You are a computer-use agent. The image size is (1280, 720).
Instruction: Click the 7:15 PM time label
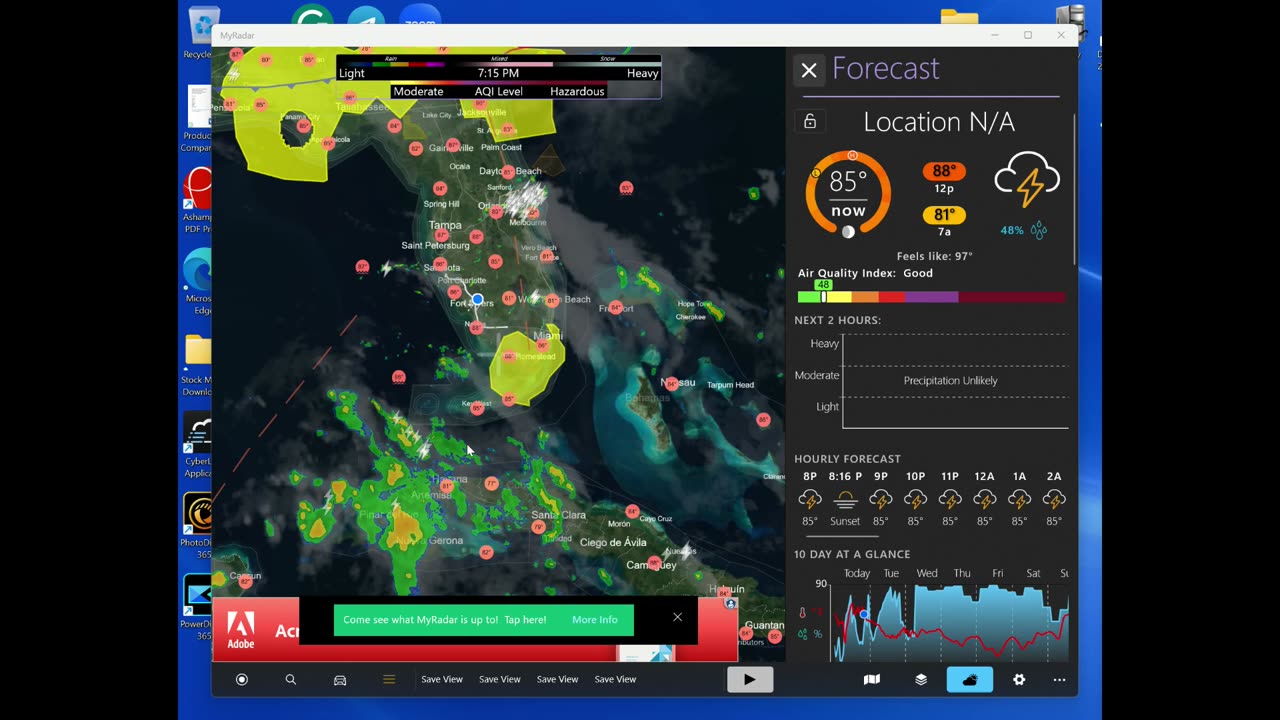click(498, 73)
